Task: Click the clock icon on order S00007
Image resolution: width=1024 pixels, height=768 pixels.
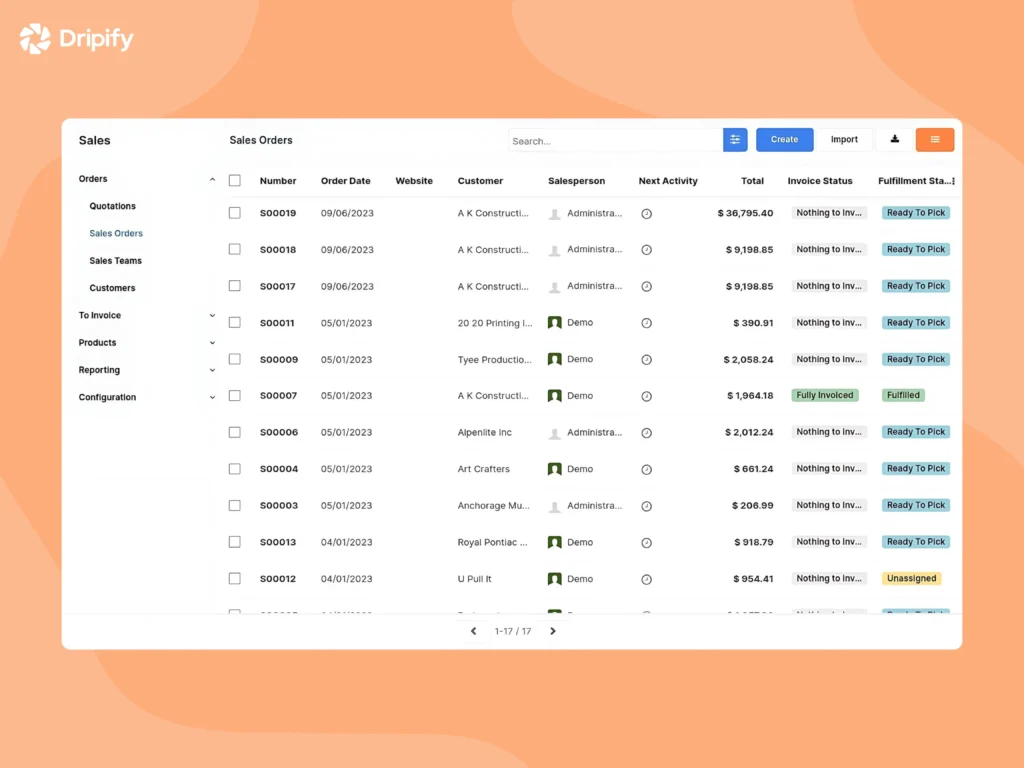Action: [x=646, y=395]
